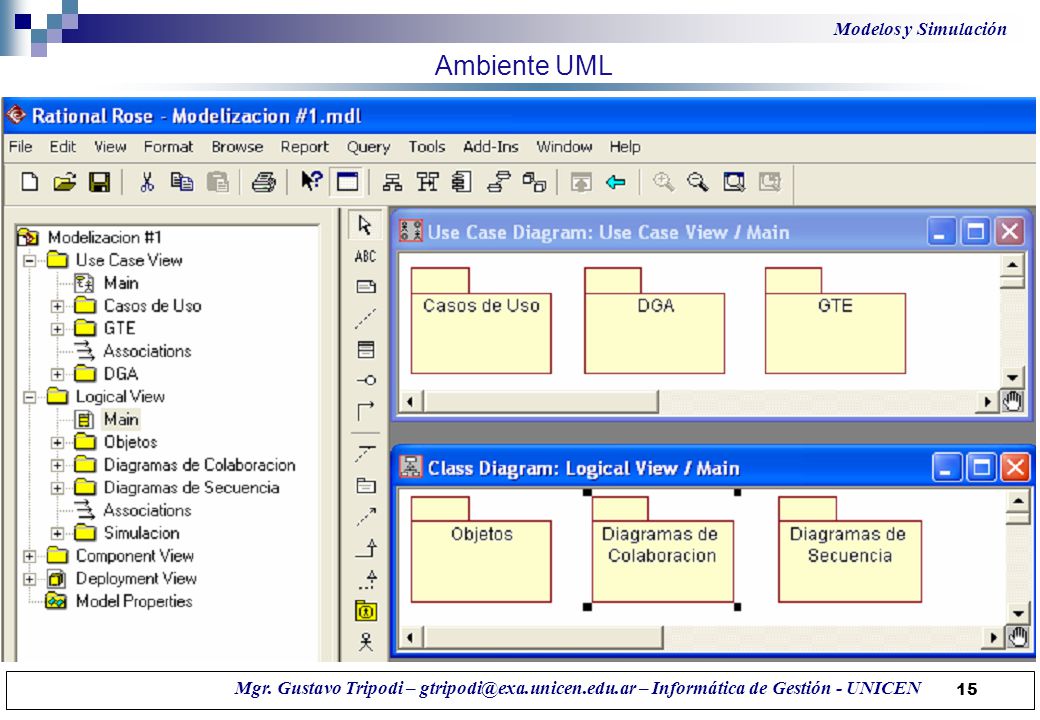Viewport: 1040px width, 720px height.
Task: Expand the GTE folder in the browser
Action: point(57,328)
